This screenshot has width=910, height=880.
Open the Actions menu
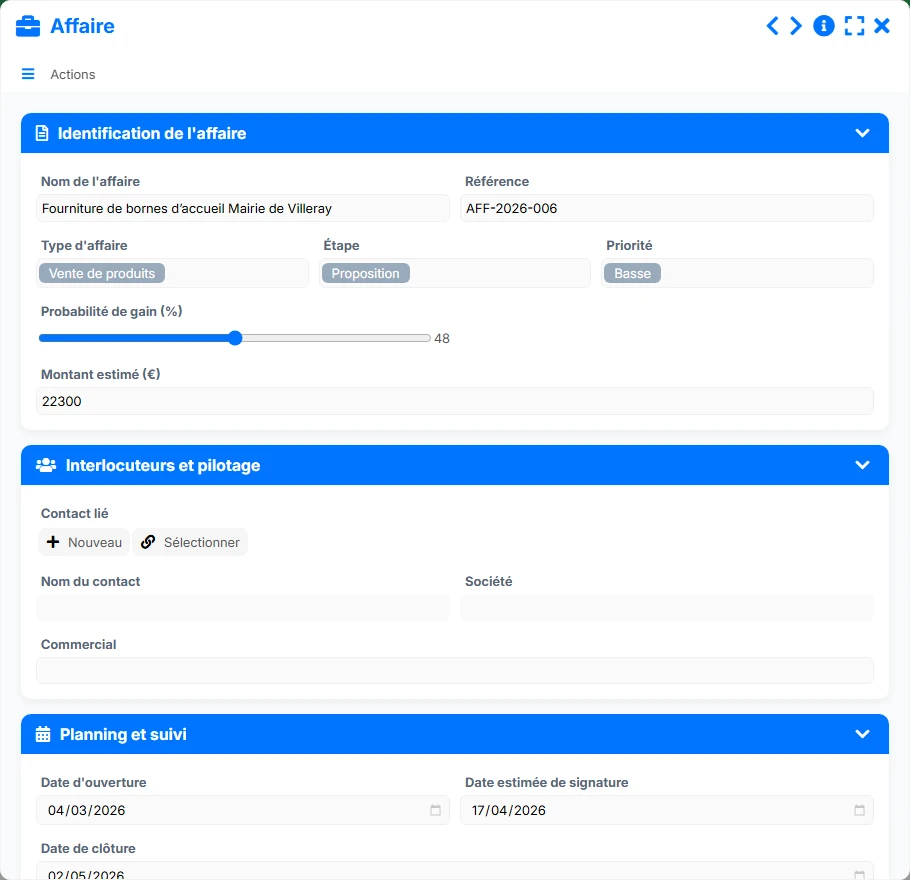(x=73, y=74)
